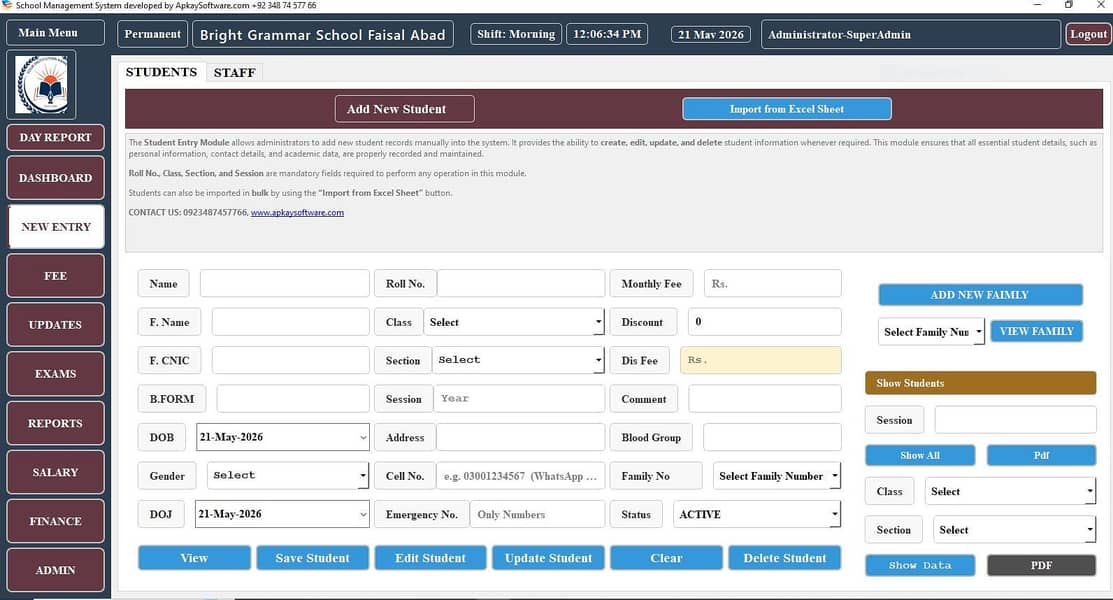This screenshot has height=600, width=1113.
Task: Click the Show All button
Action: [x=920, y=455]
